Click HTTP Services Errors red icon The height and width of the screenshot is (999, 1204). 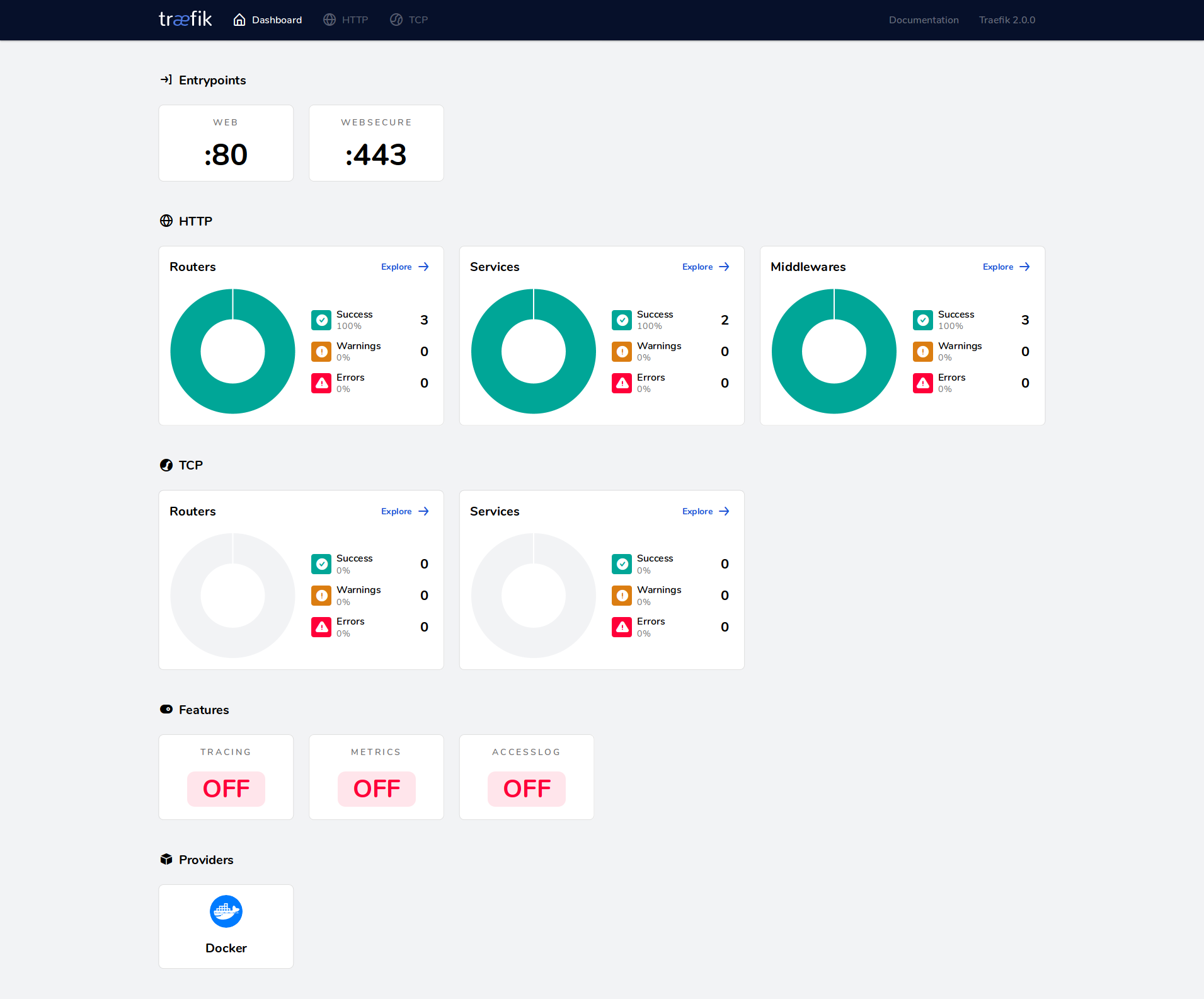[x=622, y=383]
